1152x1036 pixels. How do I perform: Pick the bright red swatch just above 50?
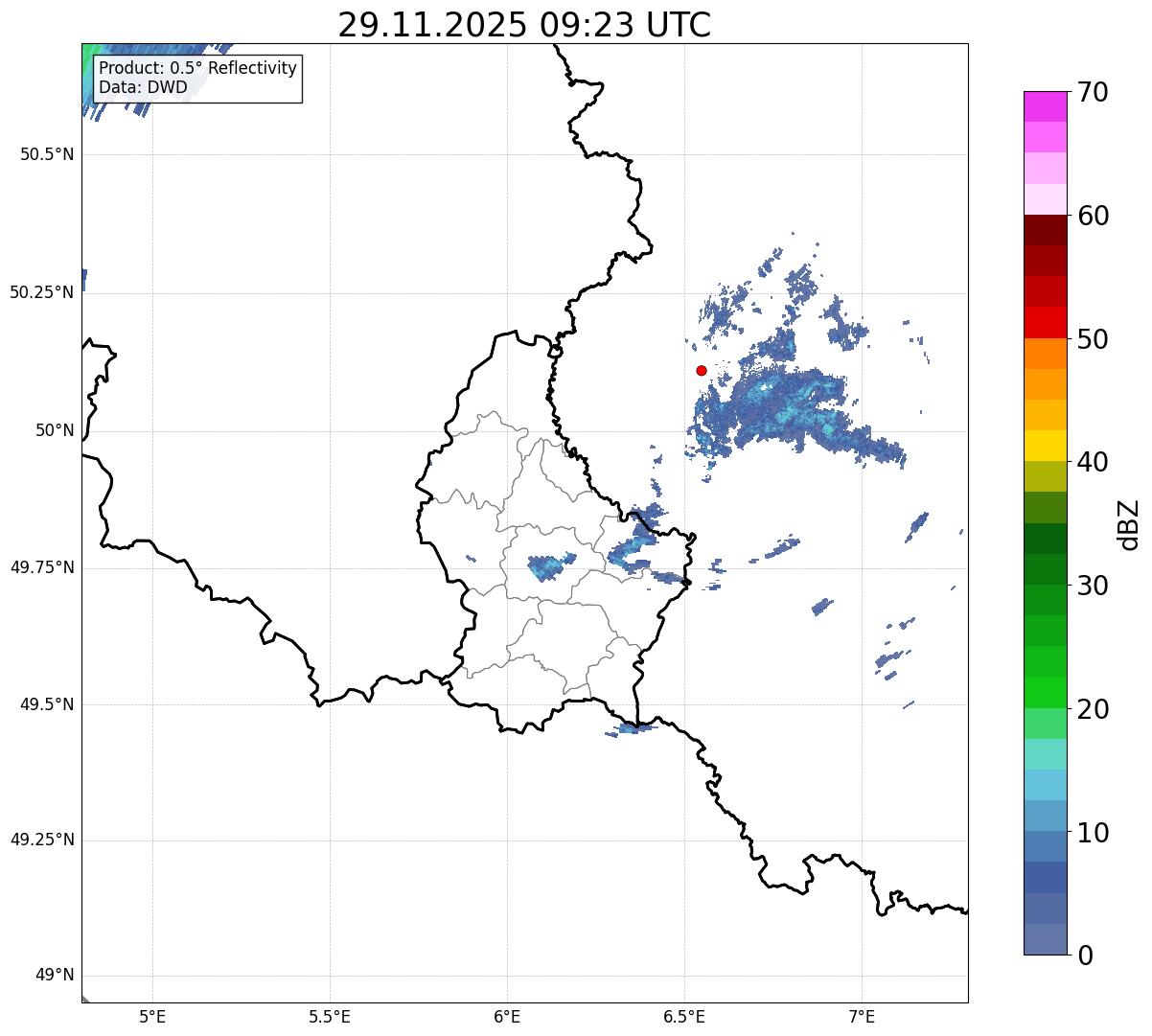coord(1045,322)
